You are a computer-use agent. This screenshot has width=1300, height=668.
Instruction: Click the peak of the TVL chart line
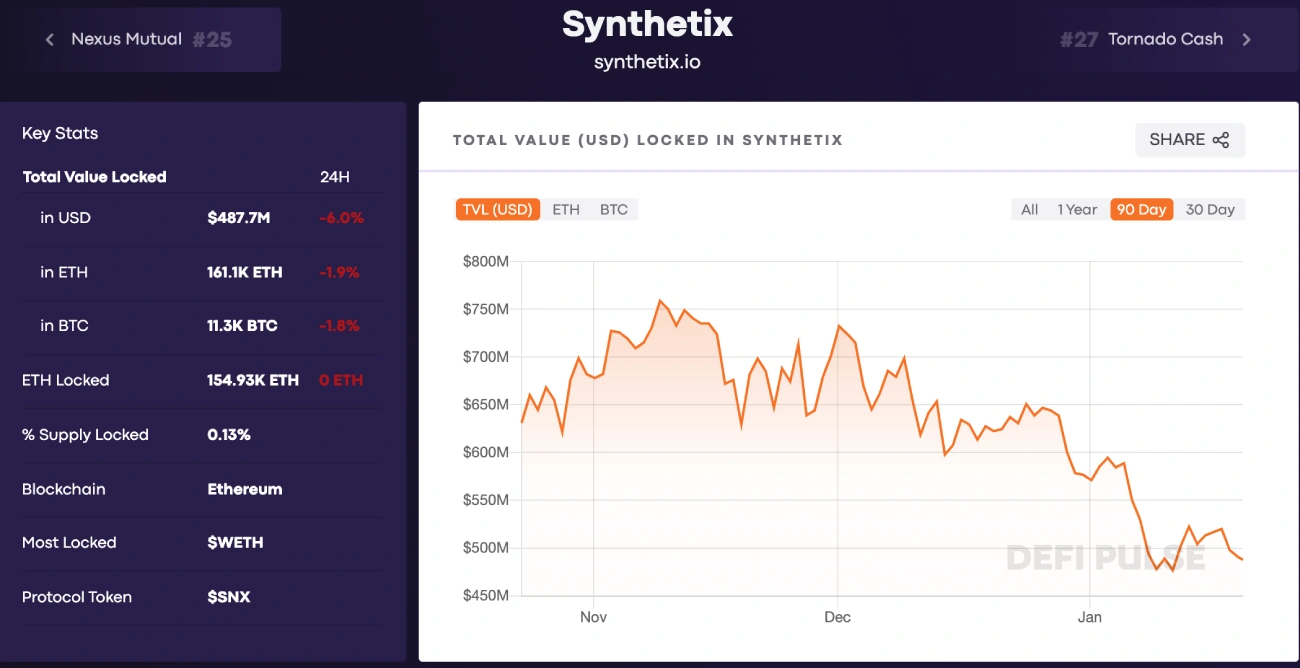pos(660,300)
